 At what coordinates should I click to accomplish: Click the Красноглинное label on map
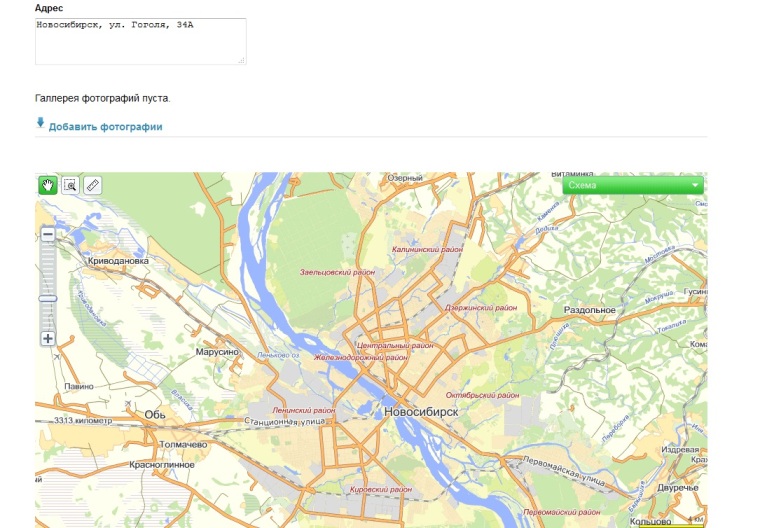coord(161,464)
